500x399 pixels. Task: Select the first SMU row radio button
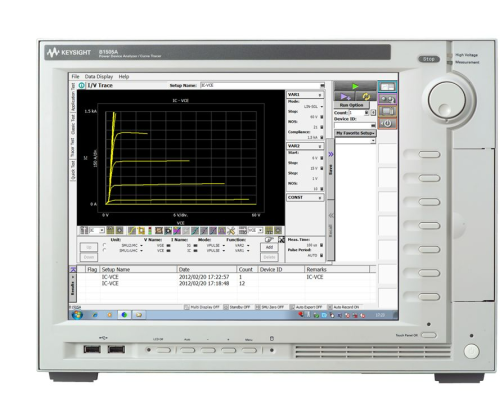[104, 245]
